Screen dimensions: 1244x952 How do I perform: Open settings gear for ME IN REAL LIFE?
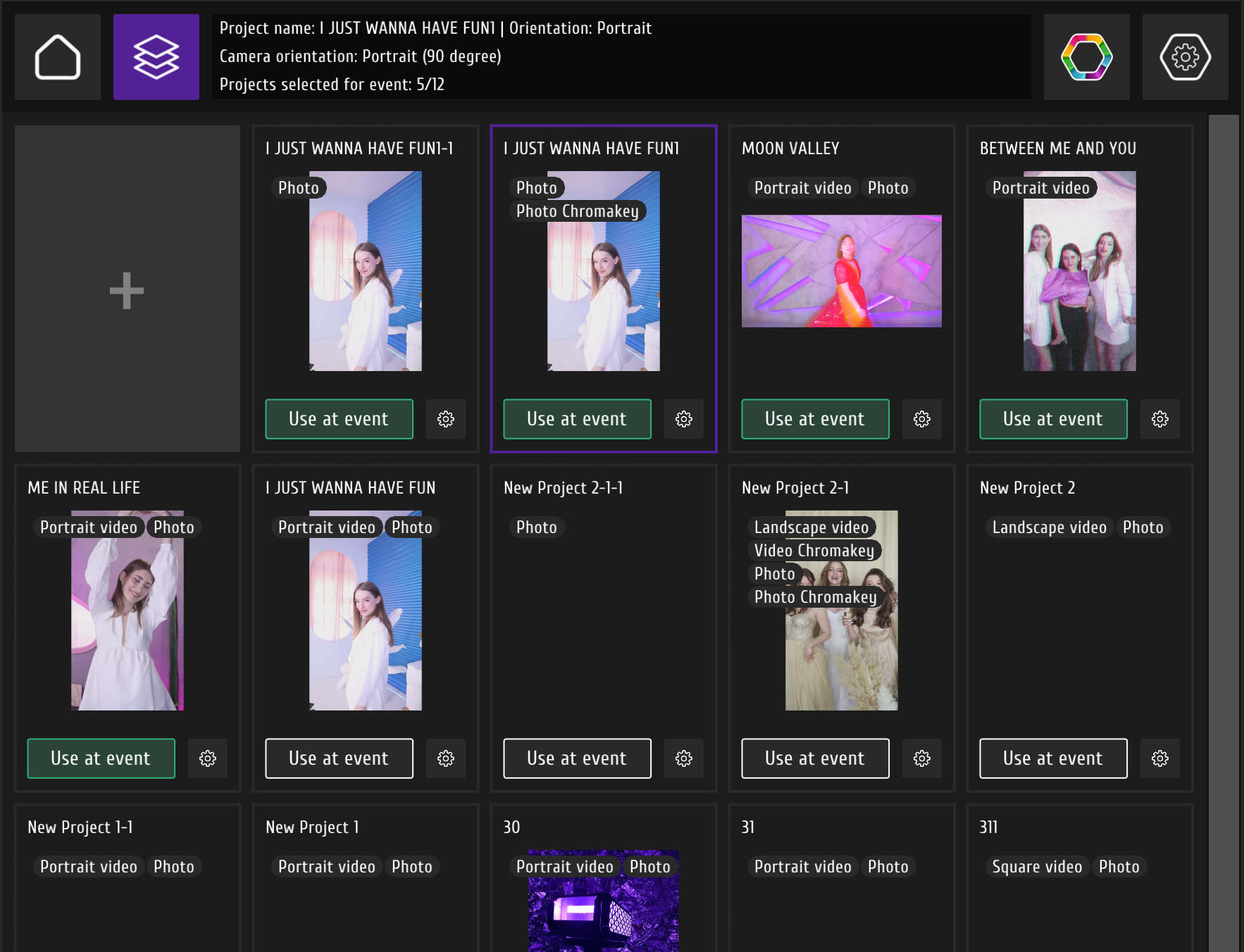click(x=208, y=758)
